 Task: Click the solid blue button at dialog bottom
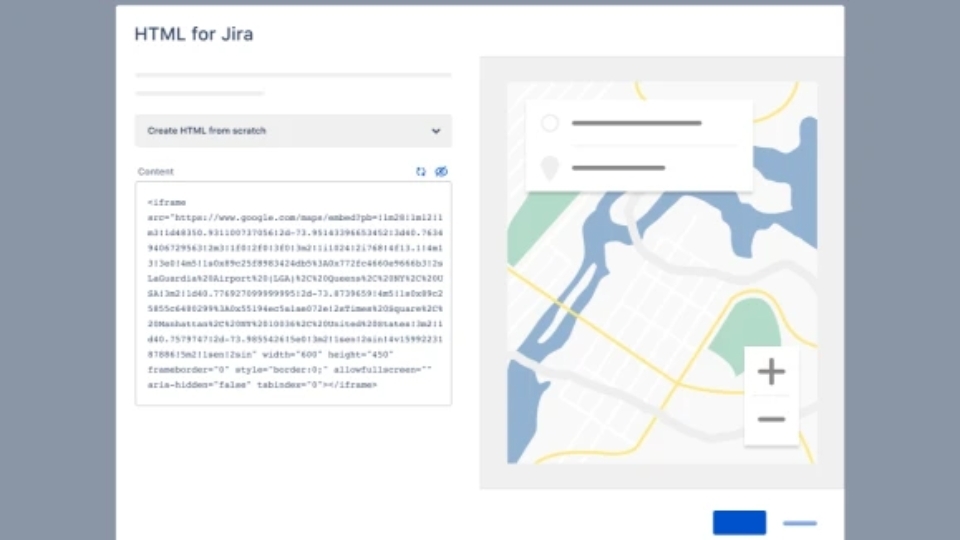click(739, 522)
